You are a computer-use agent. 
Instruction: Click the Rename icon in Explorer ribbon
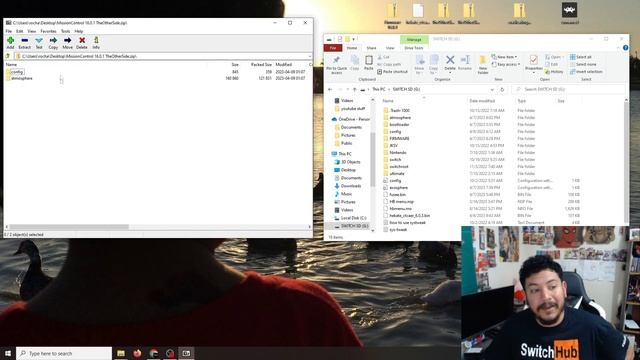pyautogui.click(x=464, y=60)
